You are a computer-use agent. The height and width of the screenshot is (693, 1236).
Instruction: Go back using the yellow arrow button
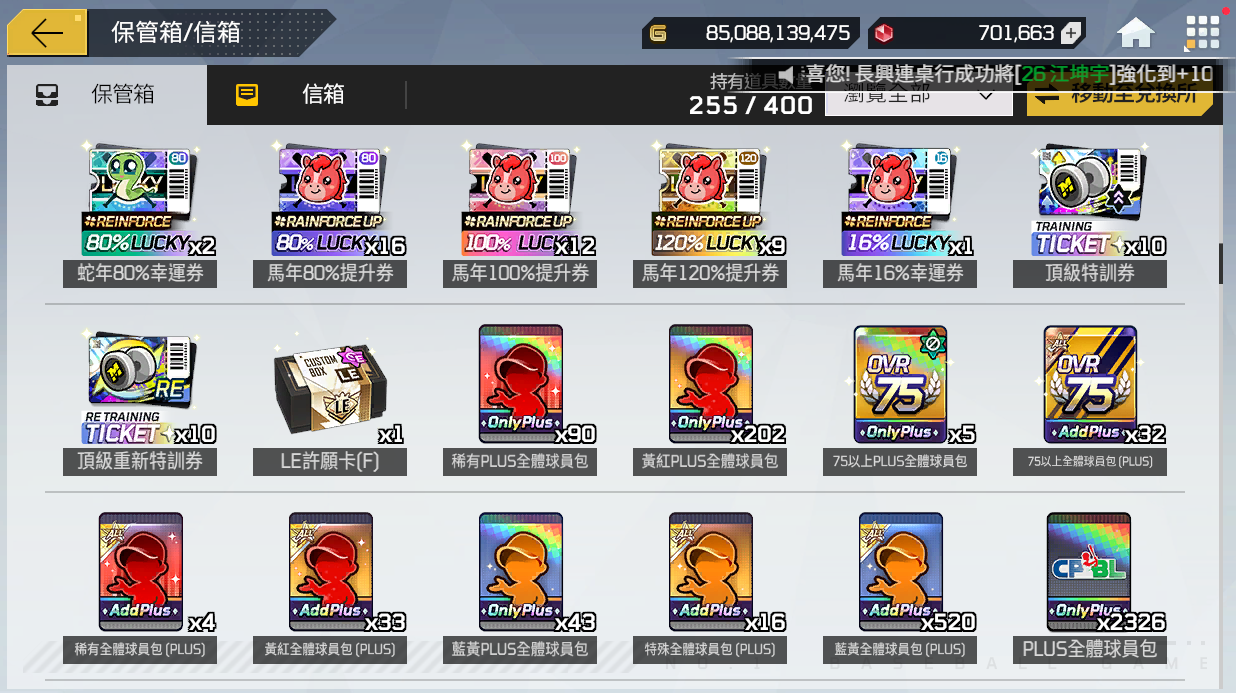click(47, 33)
